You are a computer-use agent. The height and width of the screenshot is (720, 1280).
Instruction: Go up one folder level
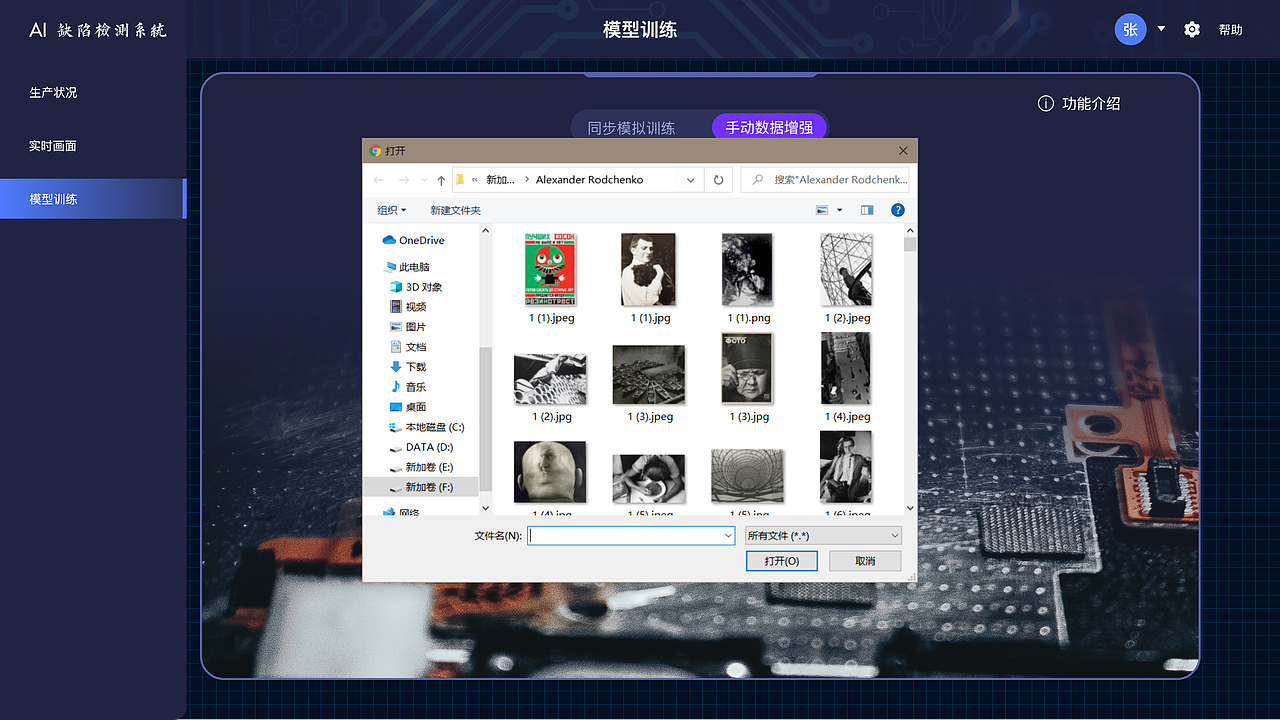click(441, 180)
